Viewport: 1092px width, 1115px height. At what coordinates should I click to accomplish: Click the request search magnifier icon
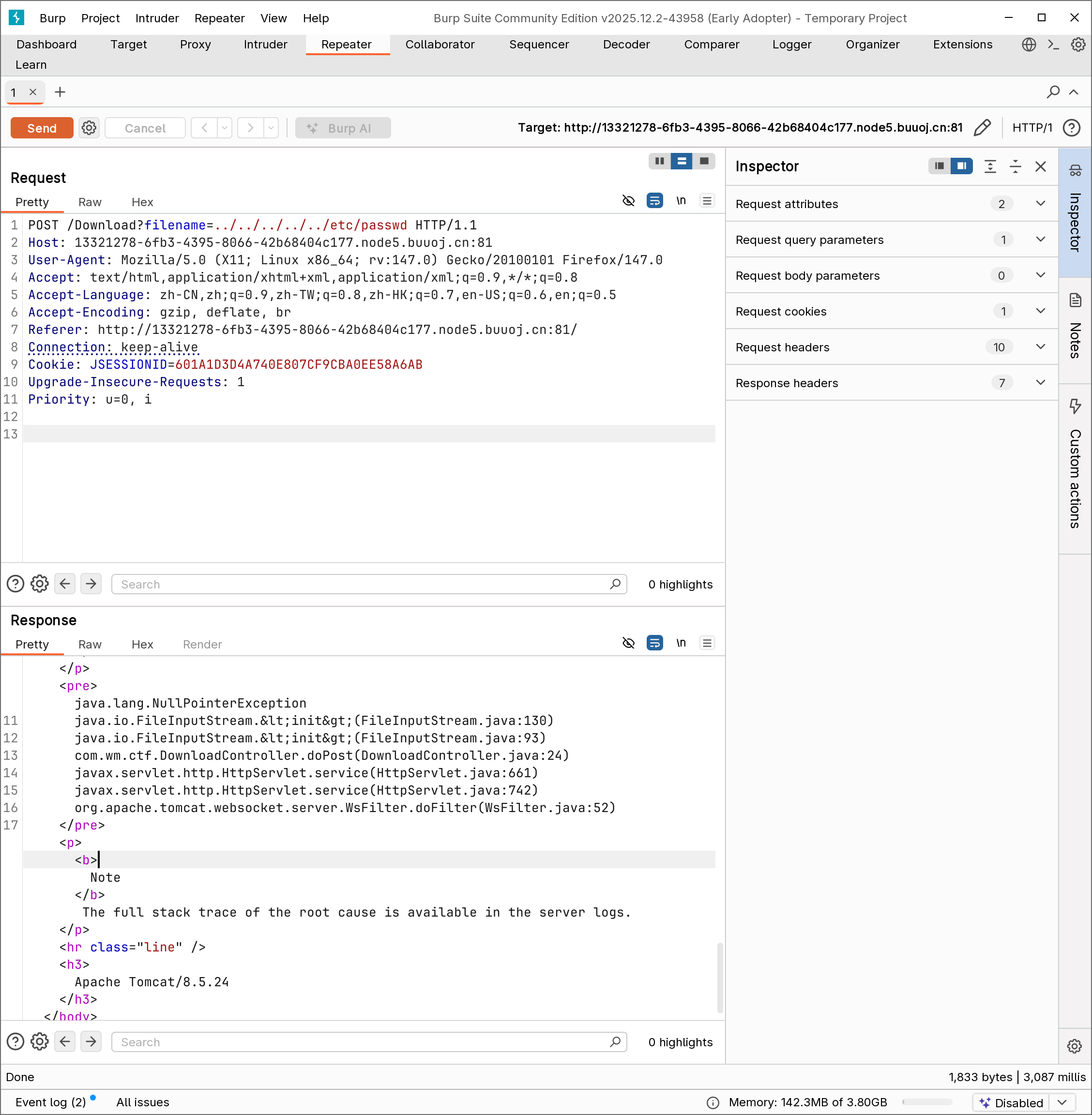615,584
